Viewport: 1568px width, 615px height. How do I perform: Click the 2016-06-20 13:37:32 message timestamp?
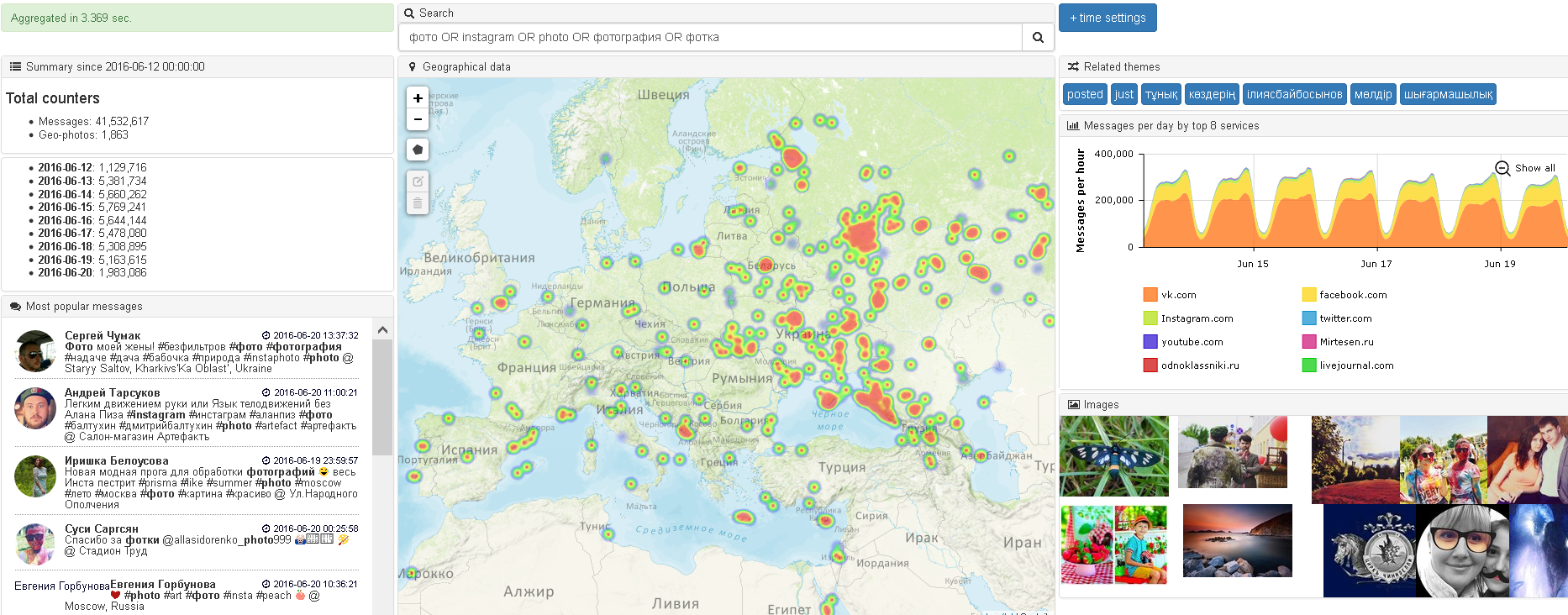316,335
